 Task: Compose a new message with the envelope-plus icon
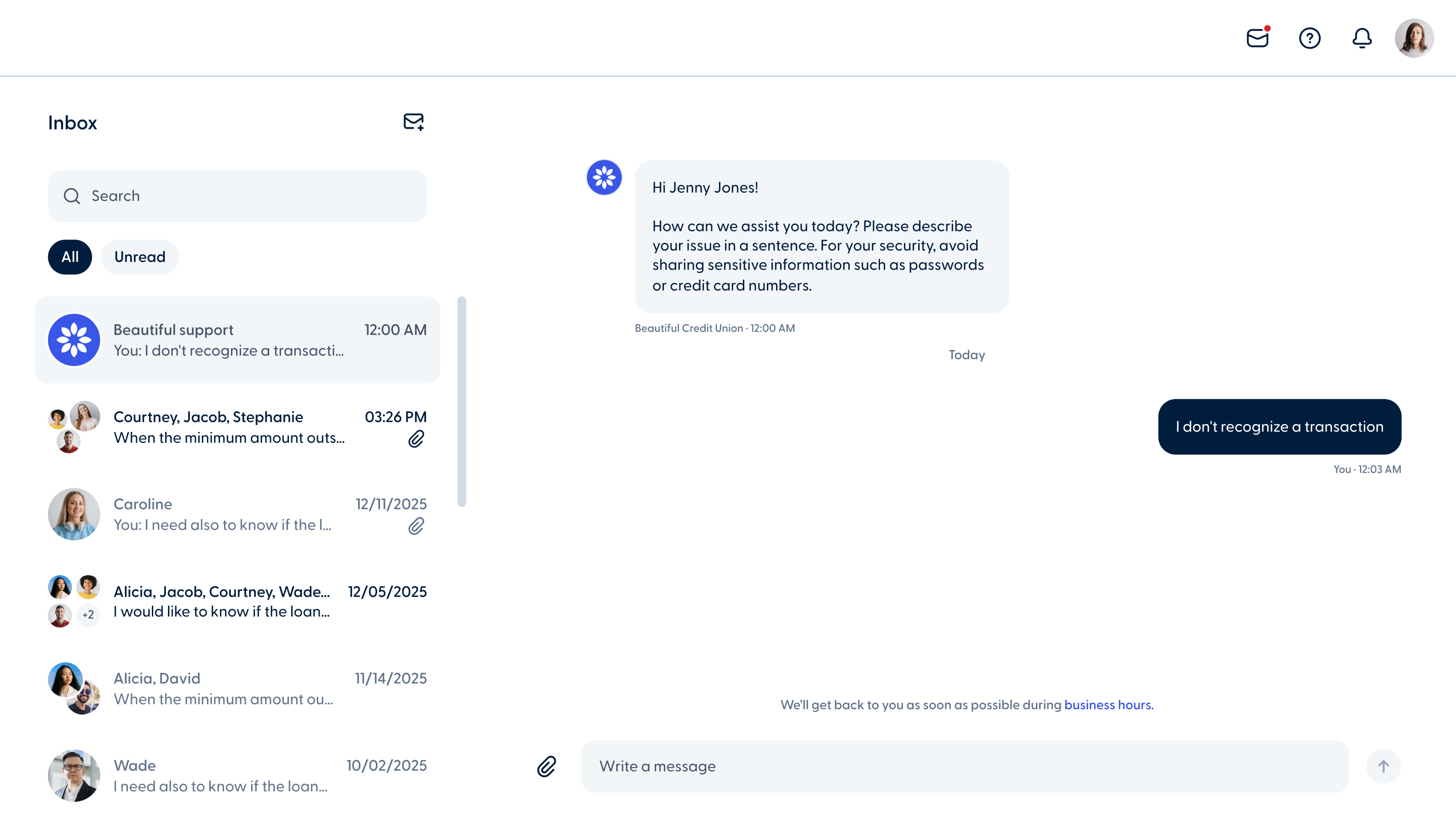coord(414,122)
